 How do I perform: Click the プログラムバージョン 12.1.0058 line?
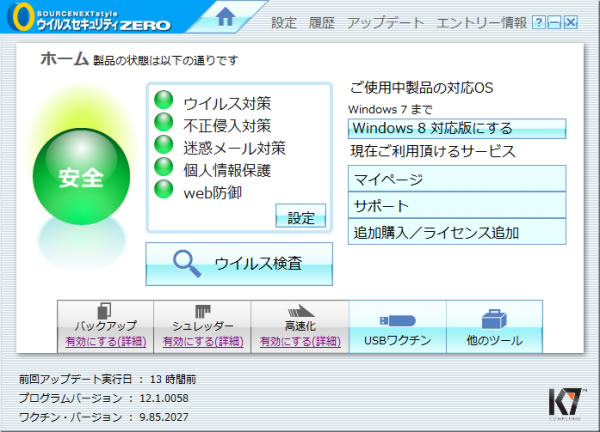click(x=104, y=398)
